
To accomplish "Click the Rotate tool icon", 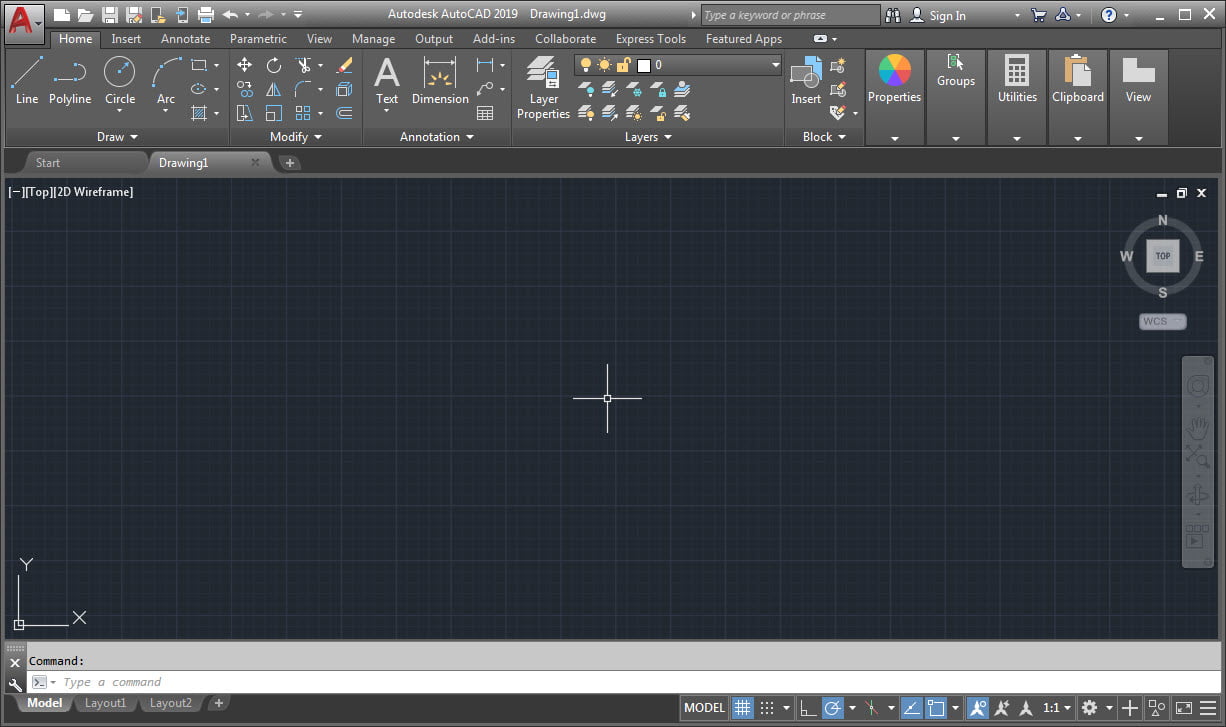I will pyautogui.click(x=273, y=65).
